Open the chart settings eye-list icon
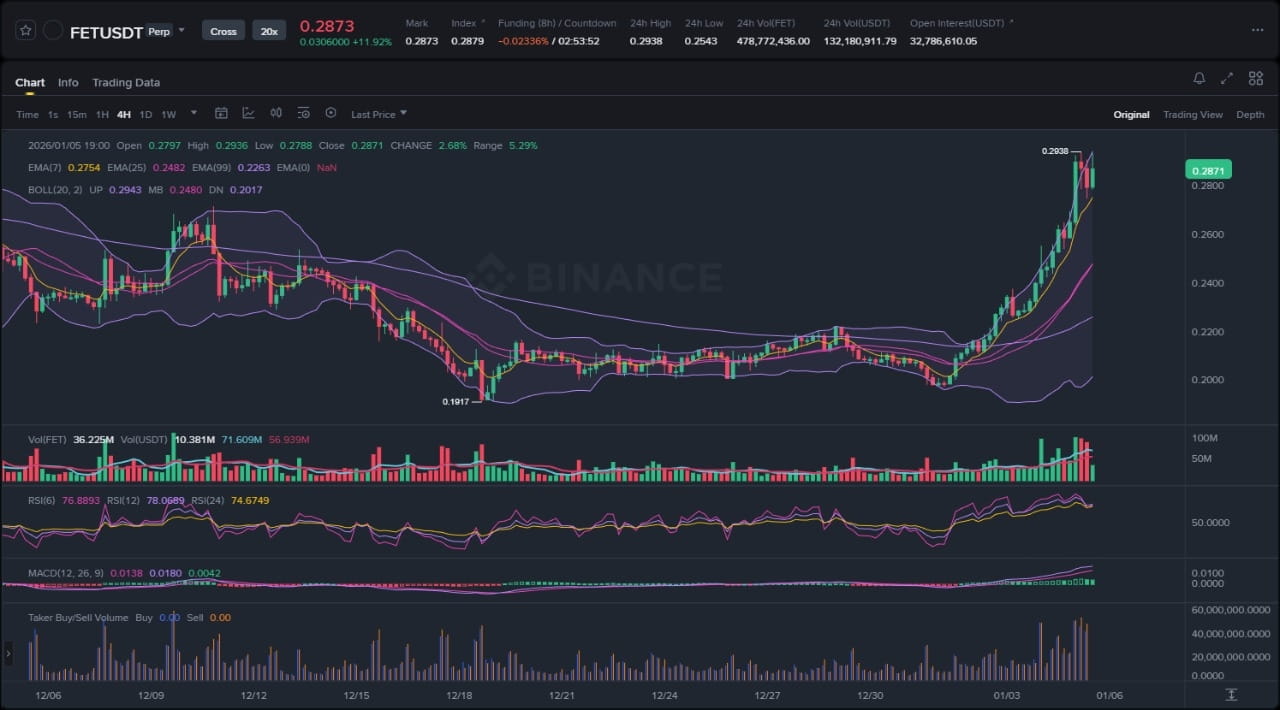The image size is (1280, 710). coord(303,114)
